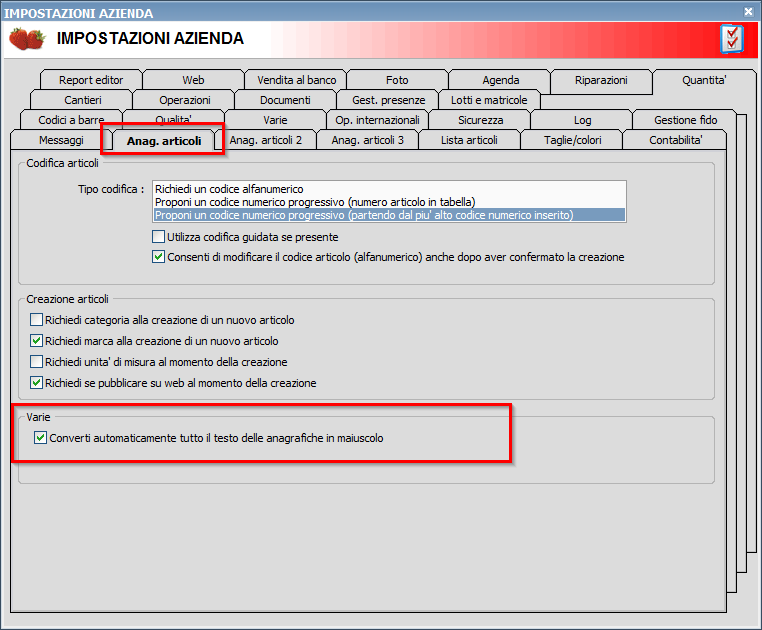Open the Taglie/colori tab

point(572,140)
